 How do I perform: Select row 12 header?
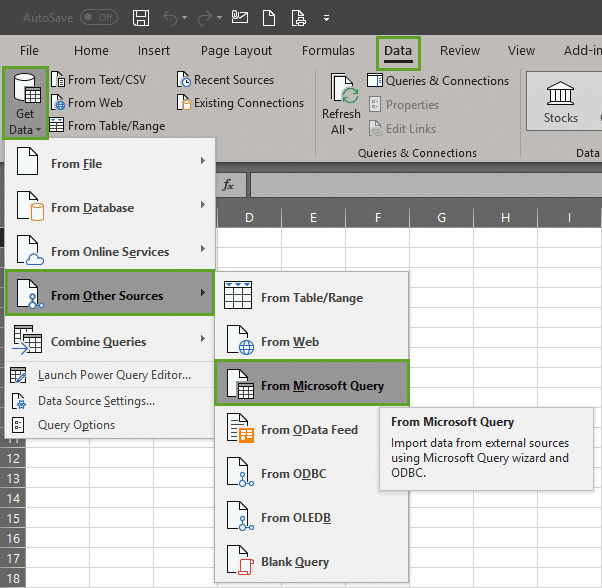pyautogui.click(x=13, y=458)
